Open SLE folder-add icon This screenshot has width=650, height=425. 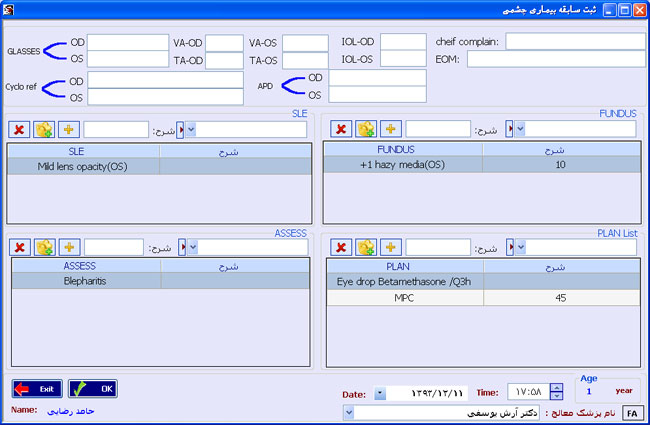(44, 130)
